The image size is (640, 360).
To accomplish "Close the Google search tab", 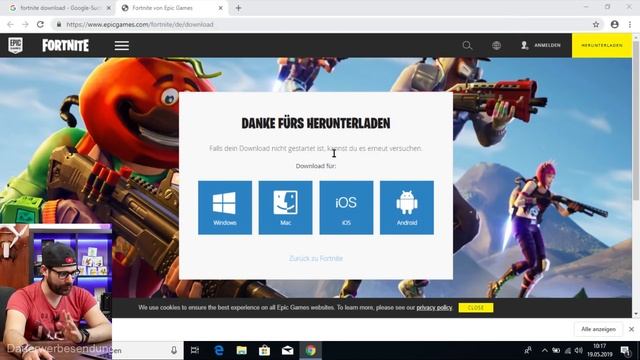I will coord(109,8).
